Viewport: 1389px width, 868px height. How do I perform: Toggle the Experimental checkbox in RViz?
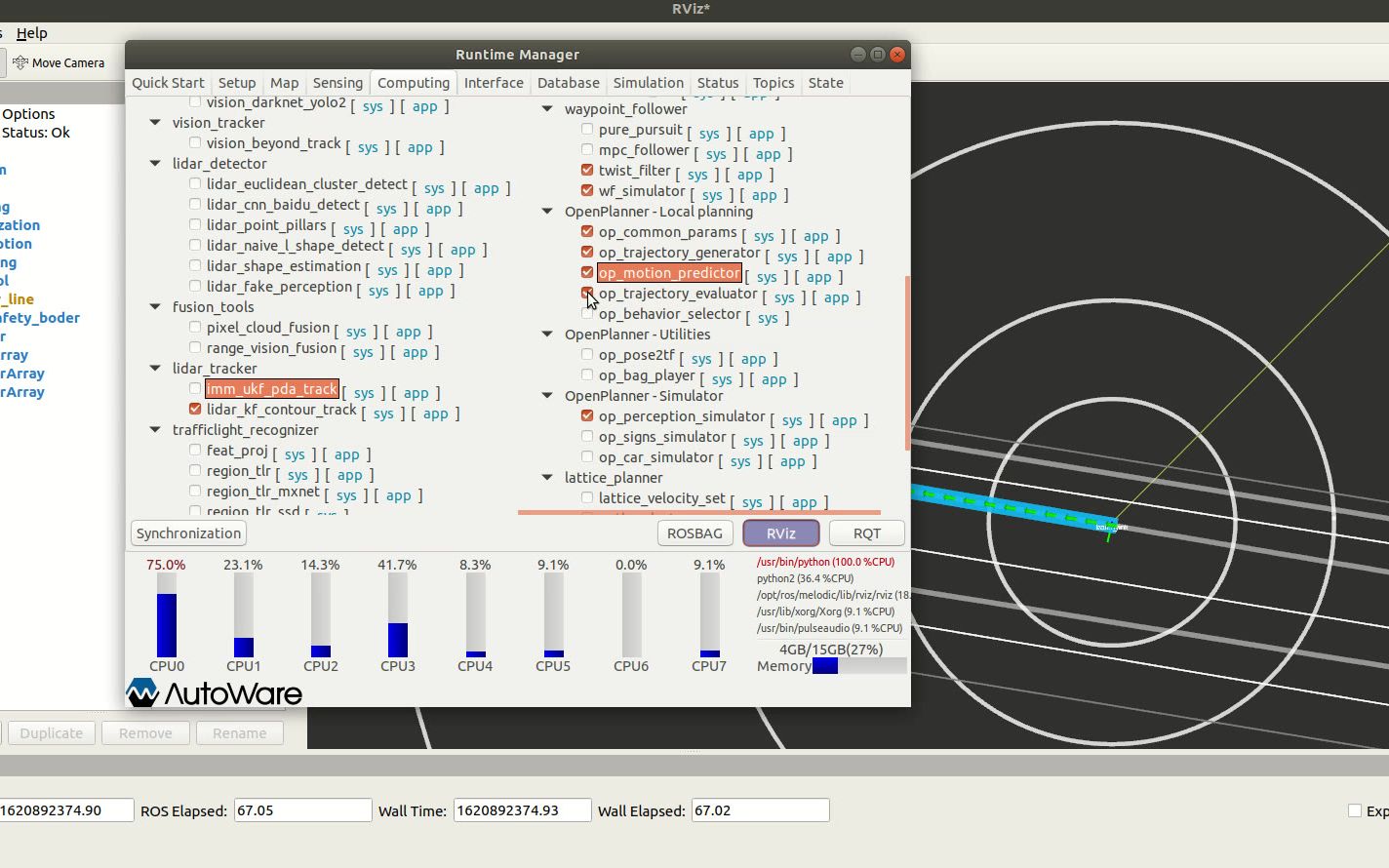[x=1354, y=810]
